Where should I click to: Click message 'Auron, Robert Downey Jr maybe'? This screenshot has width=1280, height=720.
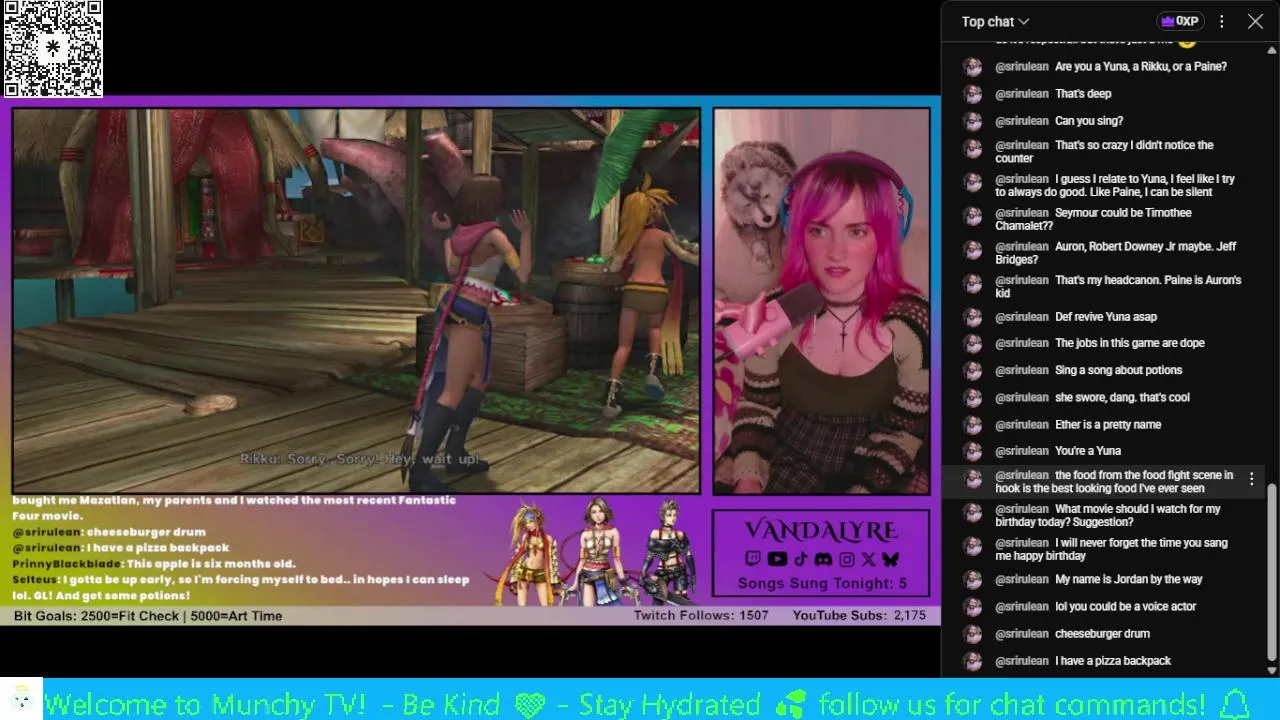pyautogui.click(x=1116, y=253)
